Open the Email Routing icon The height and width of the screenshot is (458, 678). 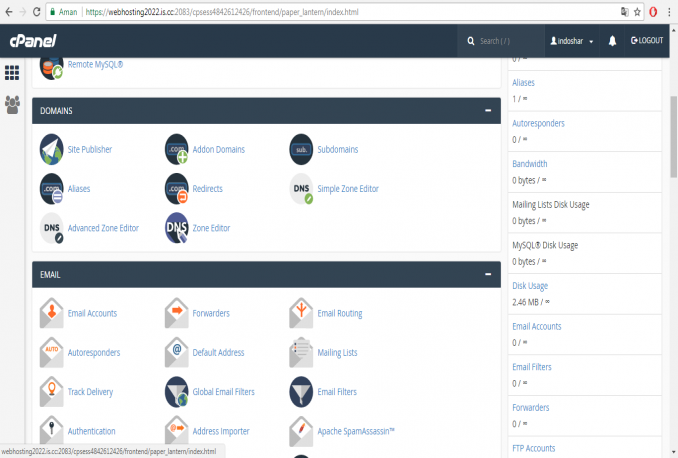click(x=301, y=313)
